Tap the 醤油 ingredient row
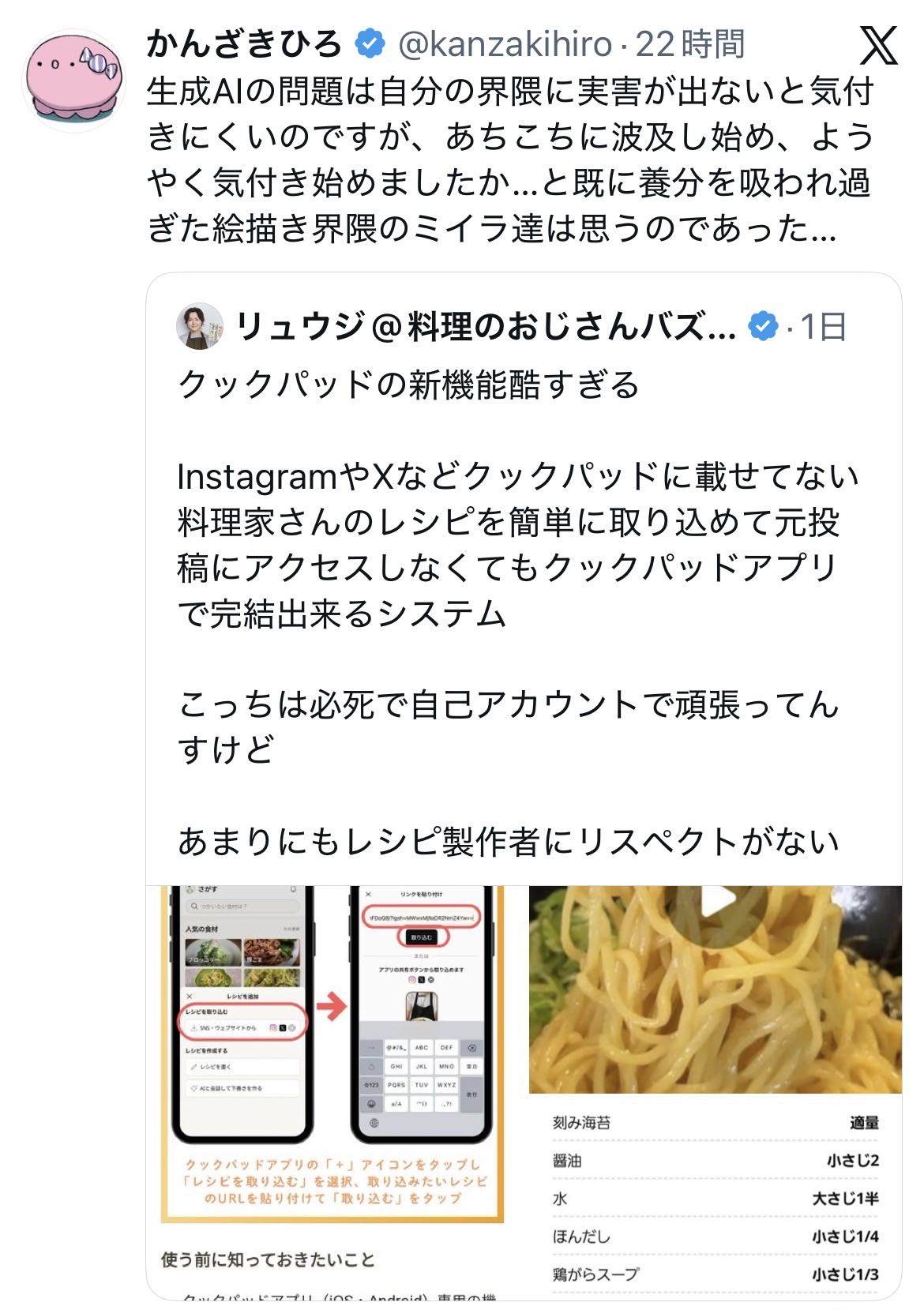The image size is (924, 1310). 716,1160
